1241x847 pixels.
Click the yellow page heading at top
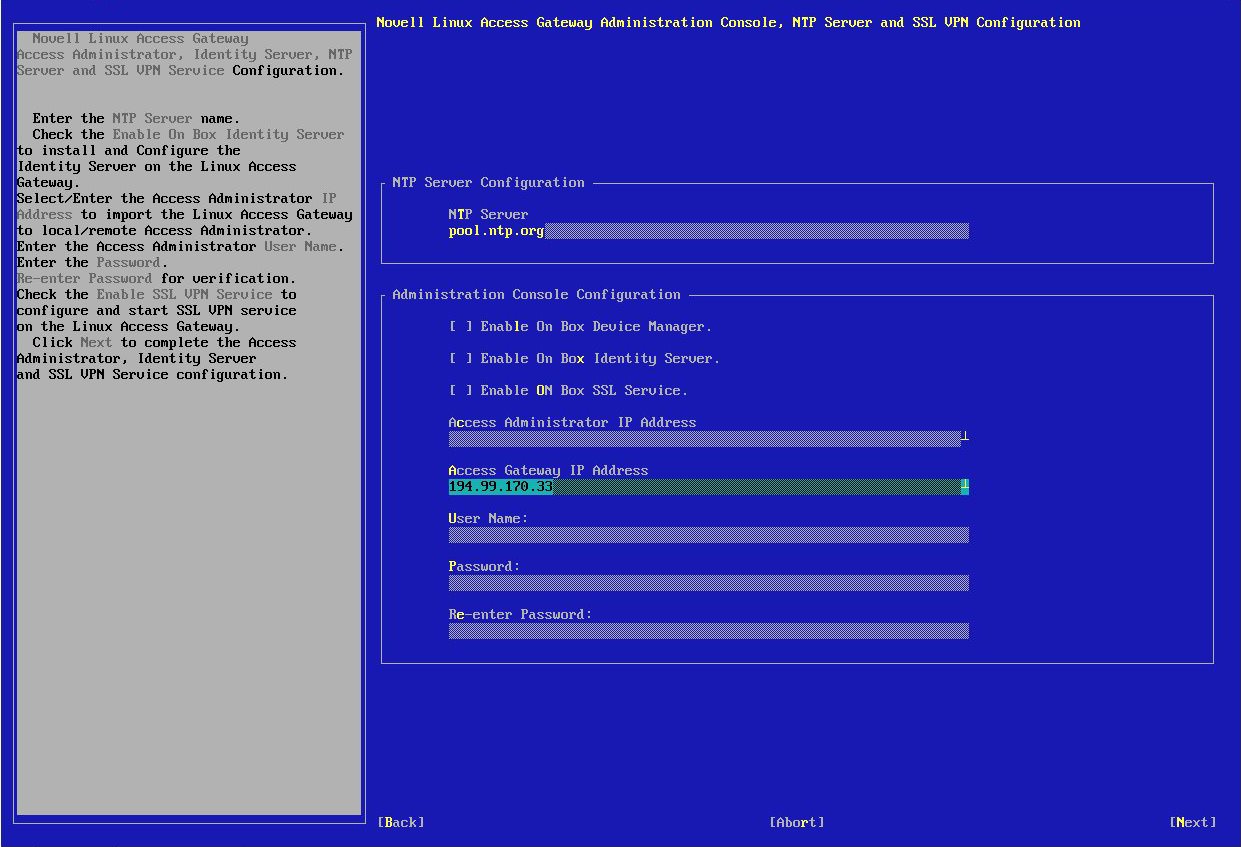[x=728, y=22]
